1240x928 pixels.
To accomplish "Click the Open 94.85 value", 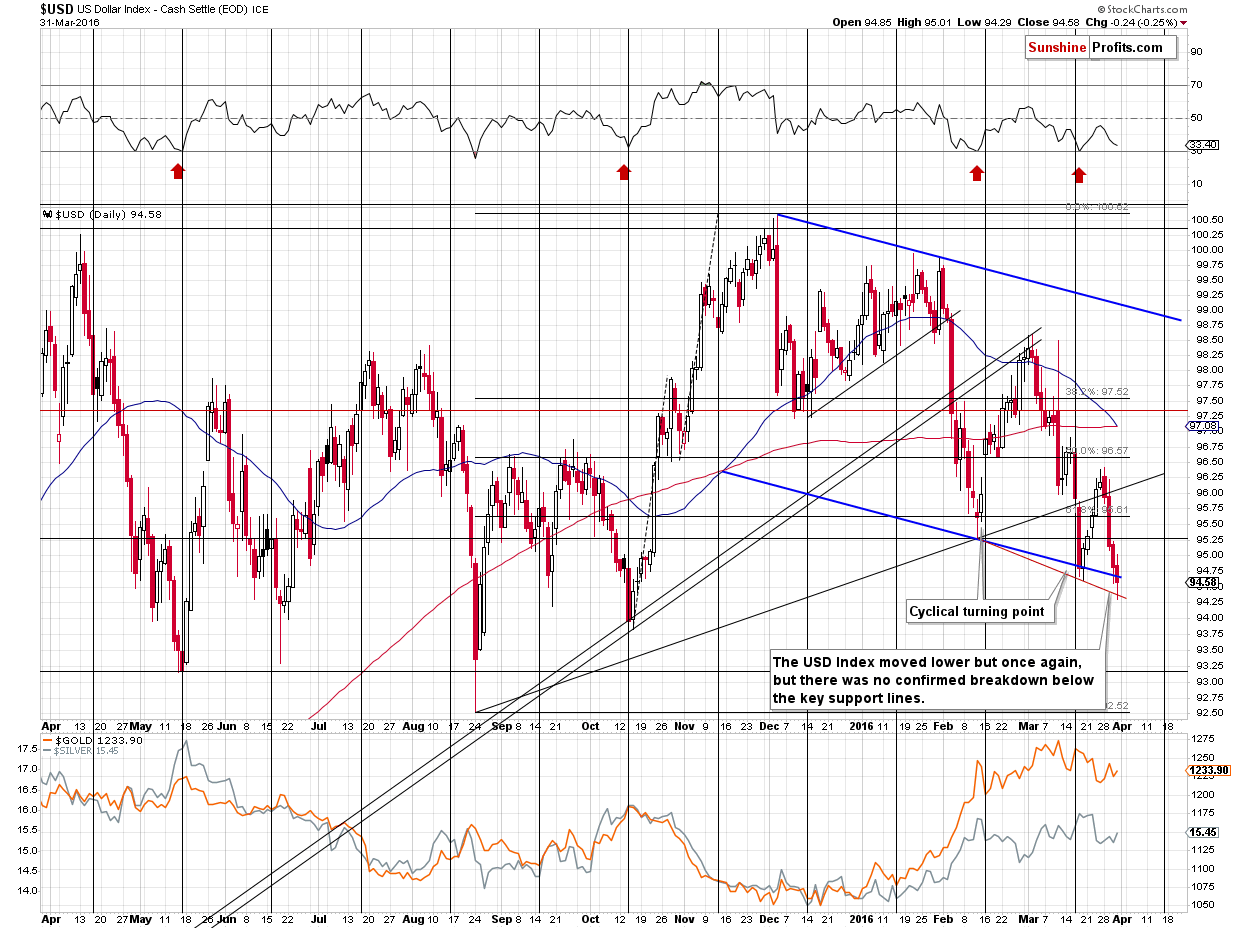I will coord(862,22).
